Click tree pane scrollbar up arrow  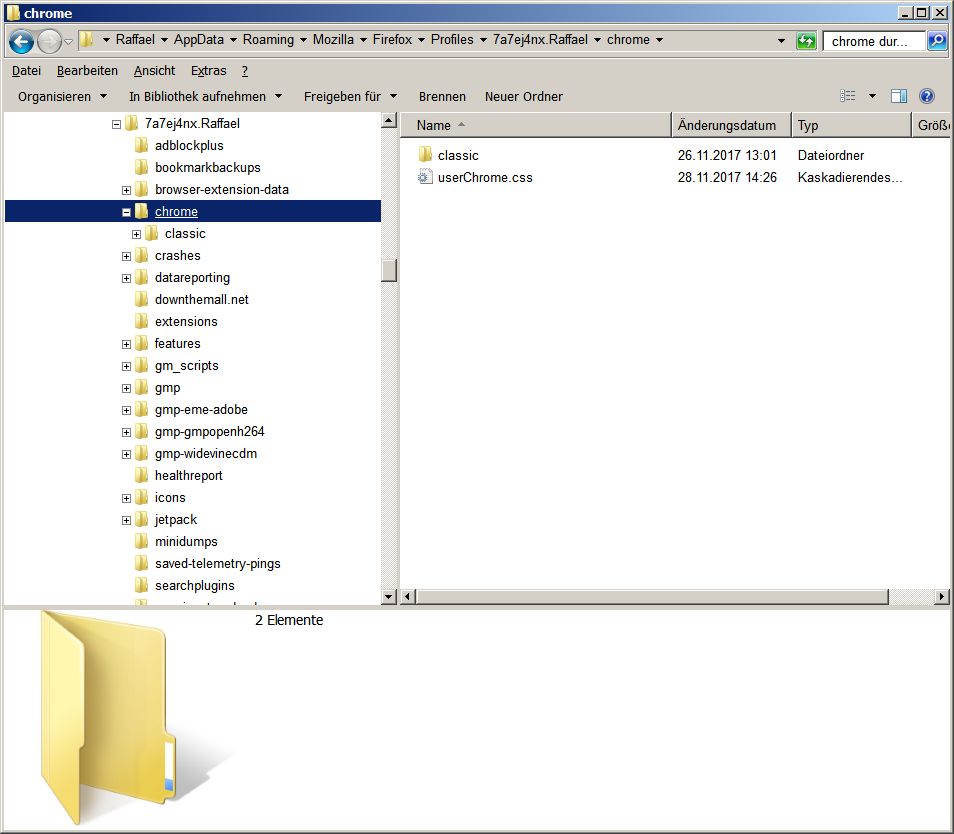(x=389, y=120)
